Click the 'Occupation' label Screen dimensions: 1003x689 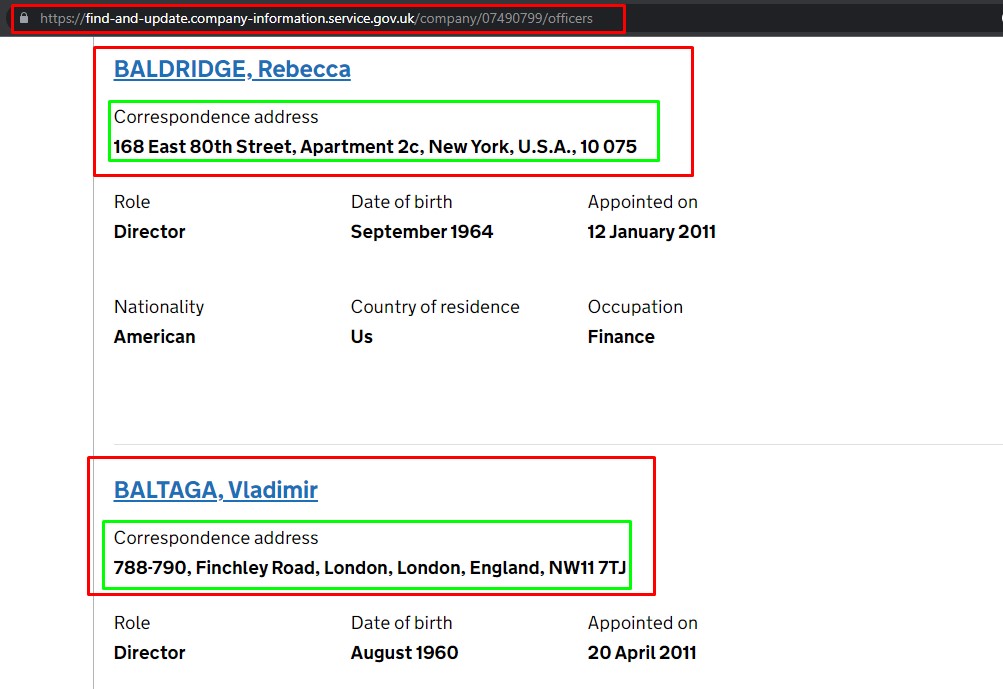(635, 307)
